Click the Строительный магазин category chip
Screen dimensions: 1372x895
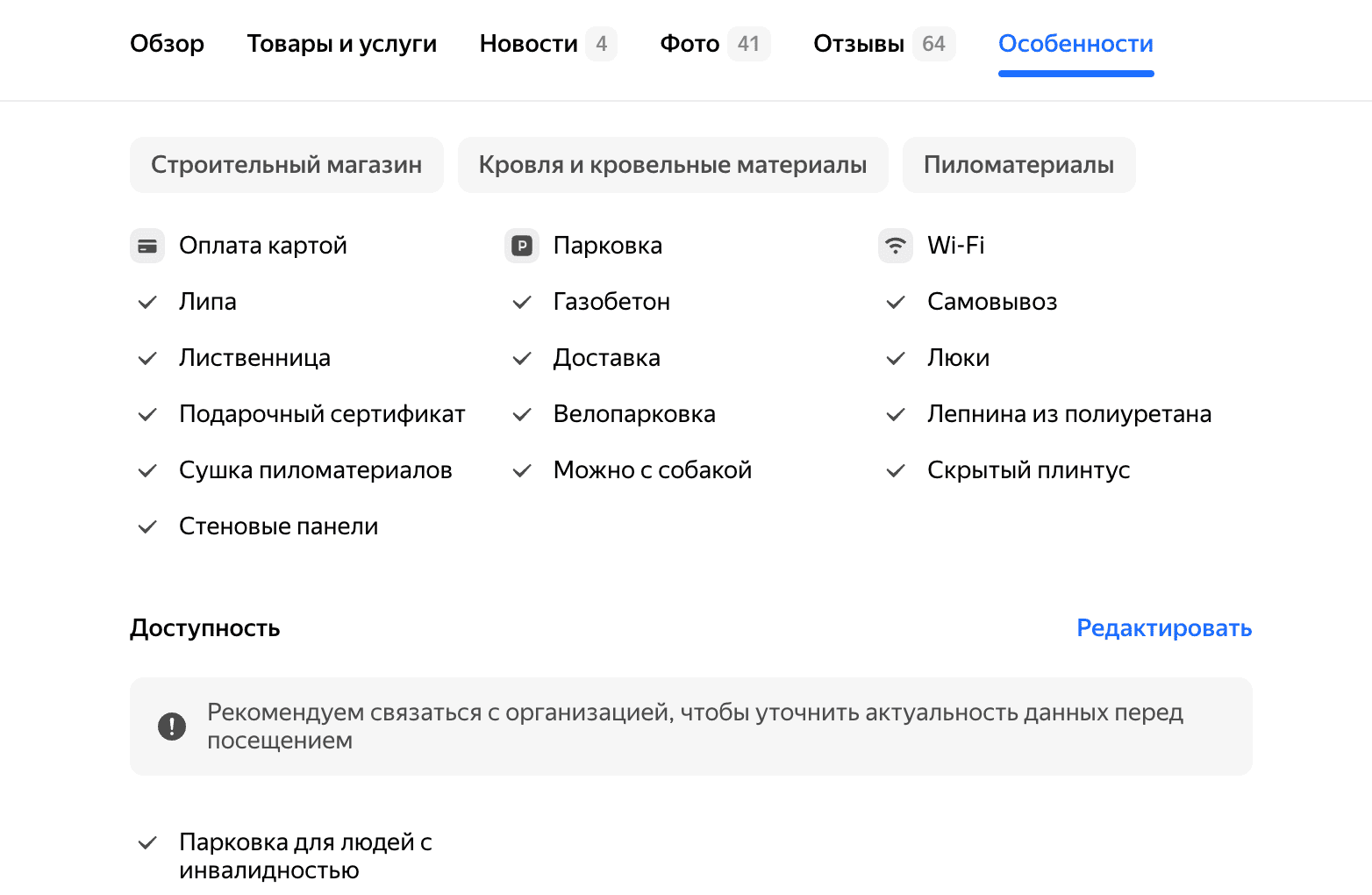point(286,165)
